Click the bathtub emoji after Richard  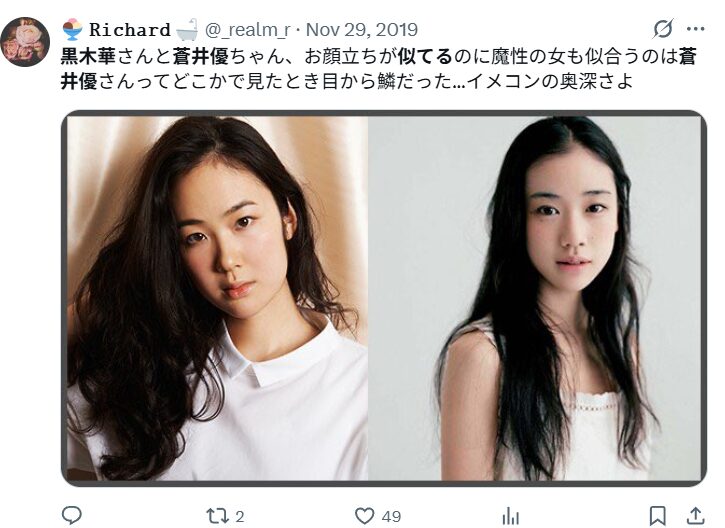tap(187, 30)
